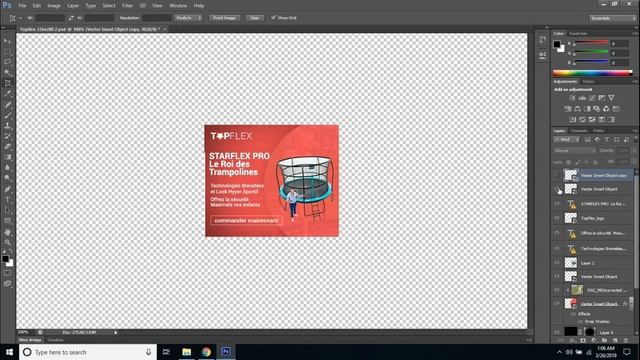Select the Dodge tool
Viewport: 640px width, 360px height.
7,178
